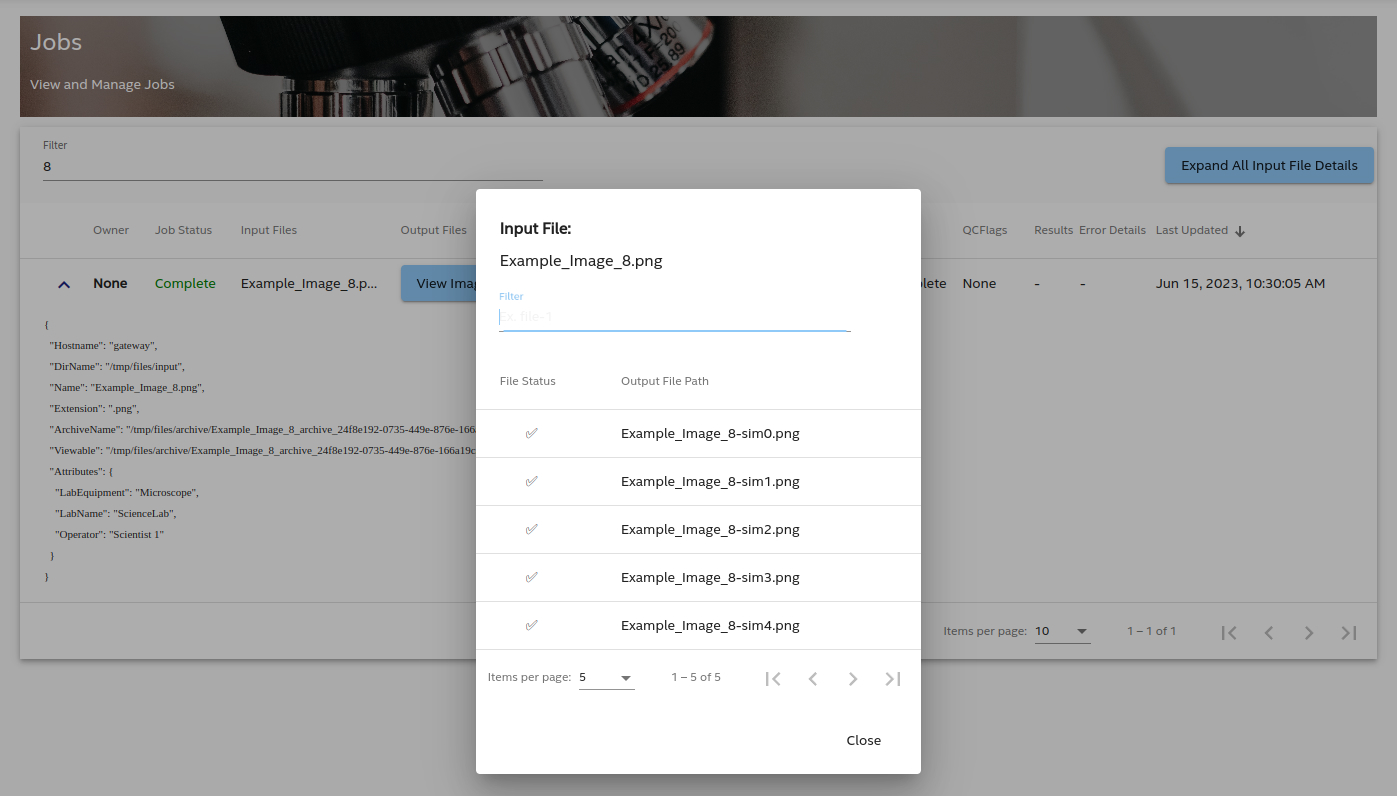Collapse the expanded job row chevron

tap(64, 284)
